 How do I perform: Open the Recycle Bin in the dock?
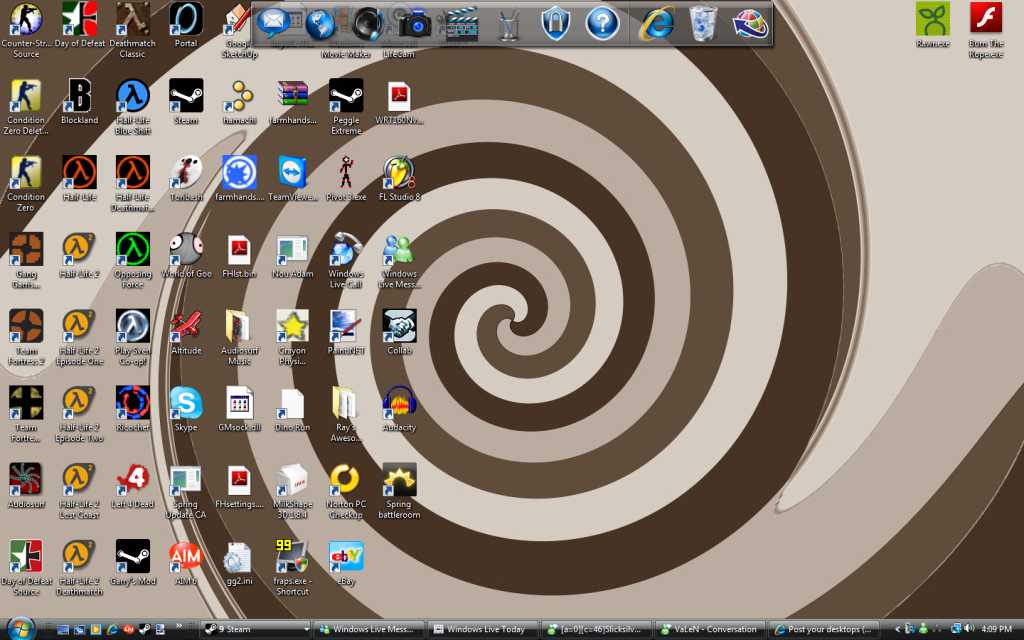[x=703, y=24]
